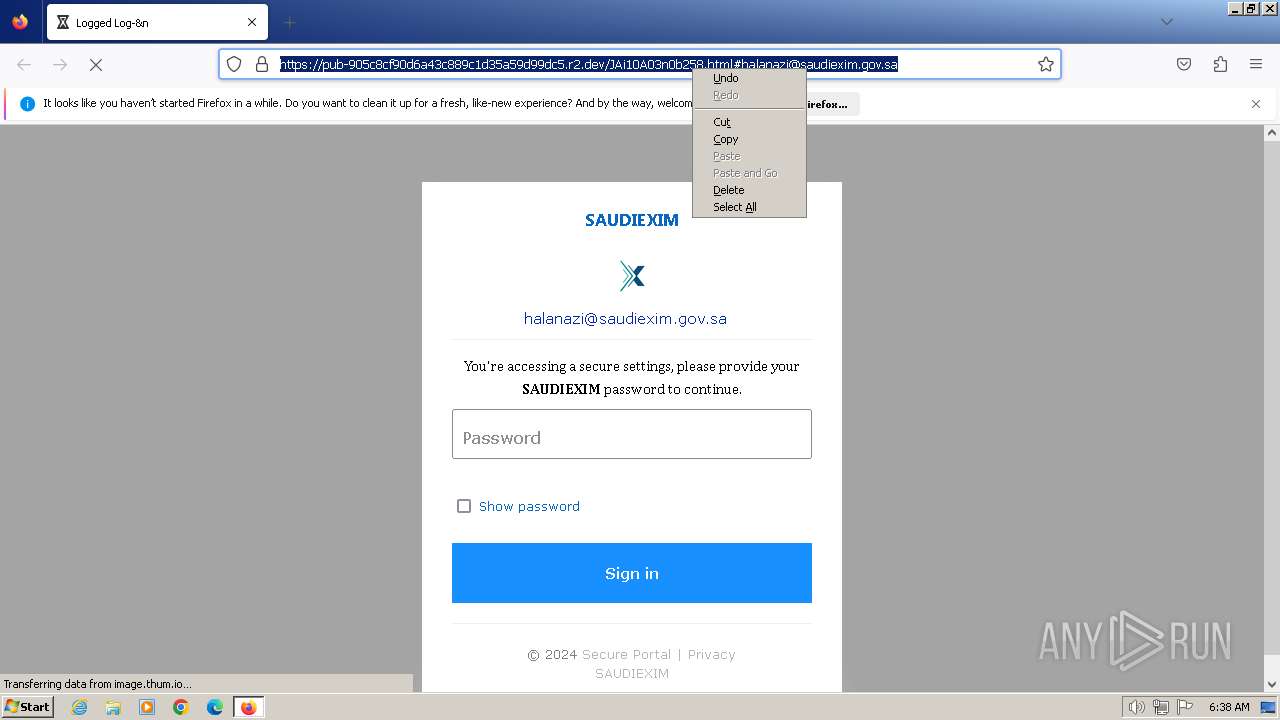
Task: Click the page vertical scrollbar down arrow
Action: coord(1272,684)
